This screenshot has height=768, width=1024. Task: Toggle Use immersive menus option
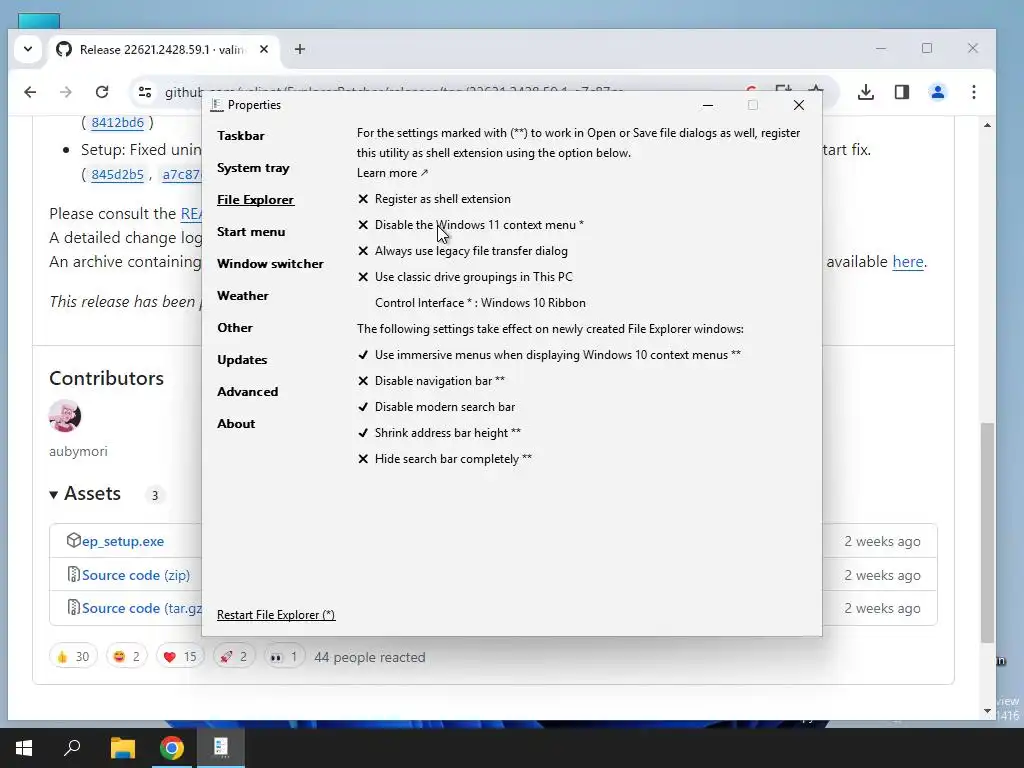pos(549,355)
